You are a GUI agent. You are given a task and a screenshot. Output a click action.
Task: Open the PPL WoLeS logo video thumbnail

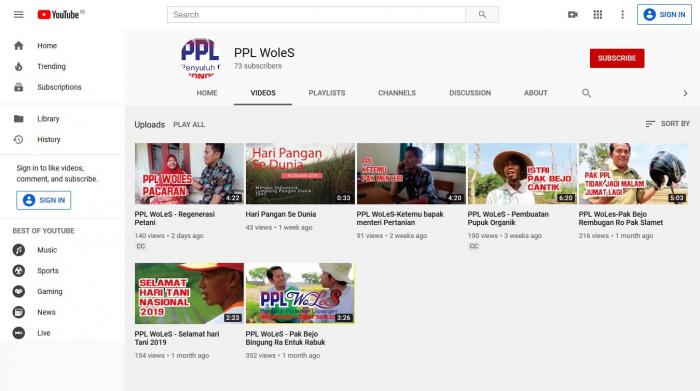tap(300, 293)
